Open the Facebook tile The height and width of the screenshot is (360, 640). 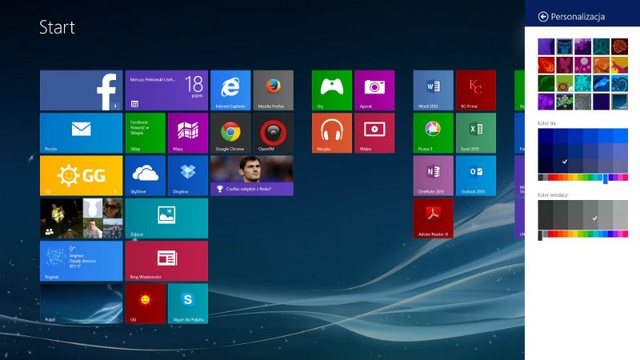(x=81, y=90)
